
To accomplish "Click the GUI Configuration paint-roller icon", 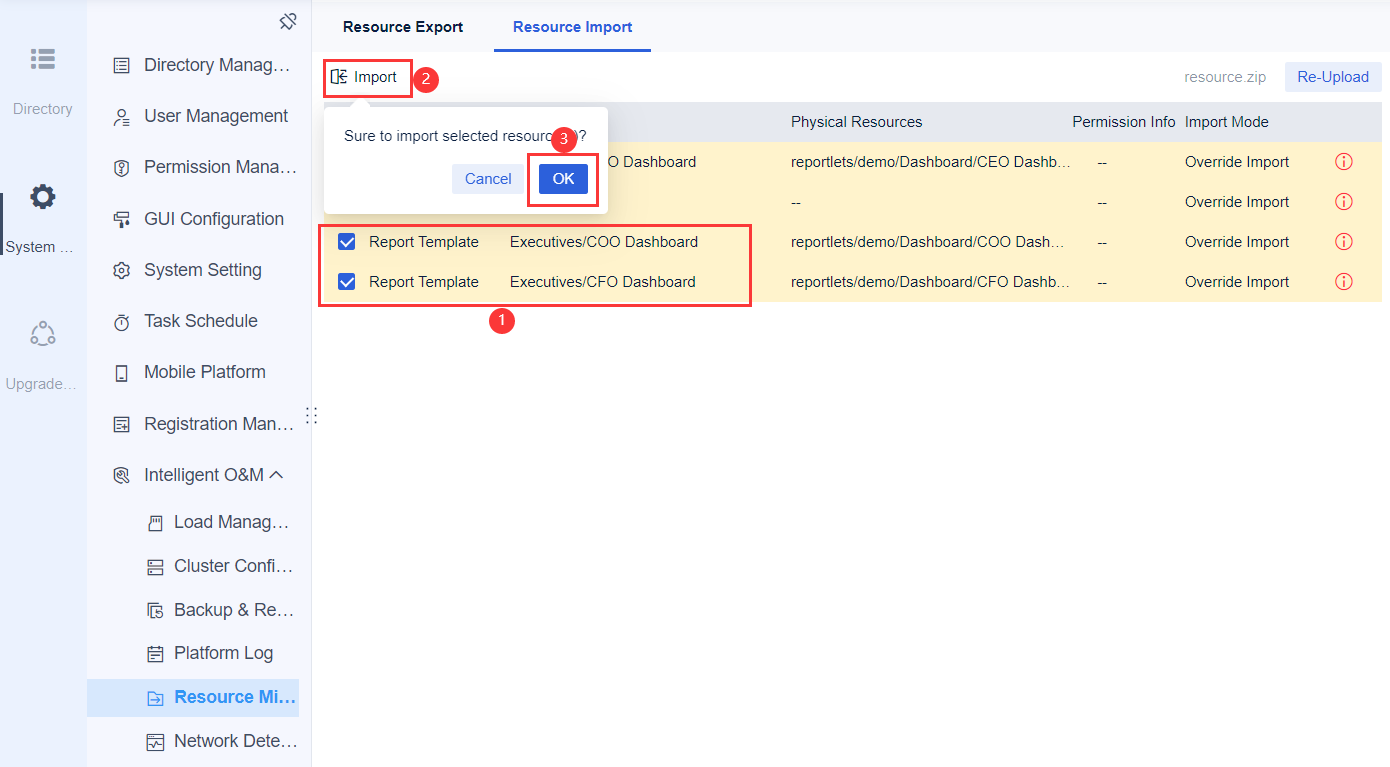I will pos(122,220).
